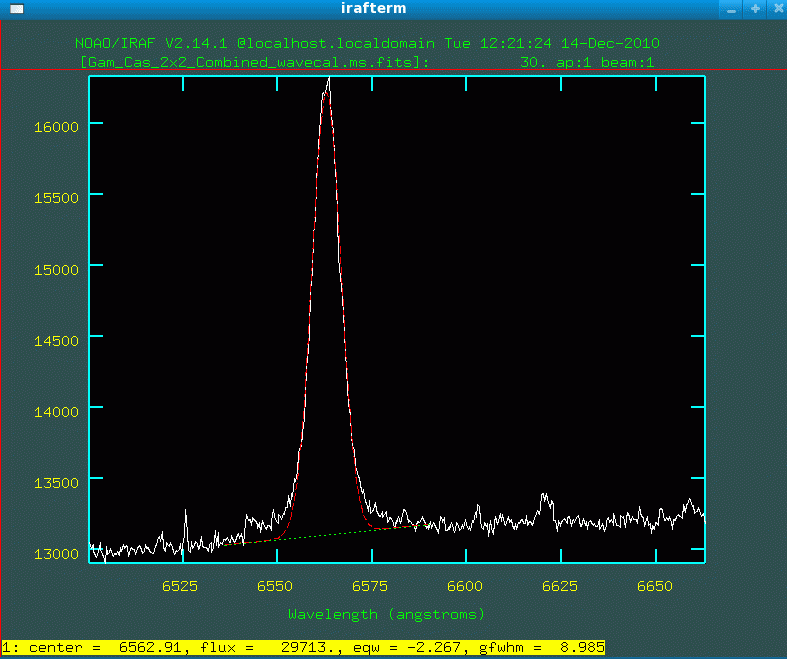The width and height of the screenshot is (787, 659).
Task: Click the 6650 wavelength tick label
Action: 654,584
